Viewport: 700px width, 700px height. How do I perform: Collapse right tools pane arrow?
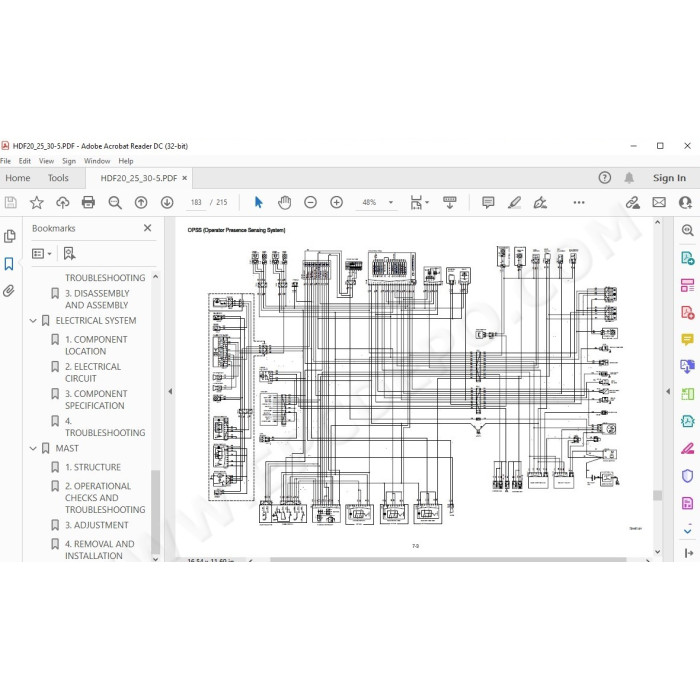coord(668,392)
